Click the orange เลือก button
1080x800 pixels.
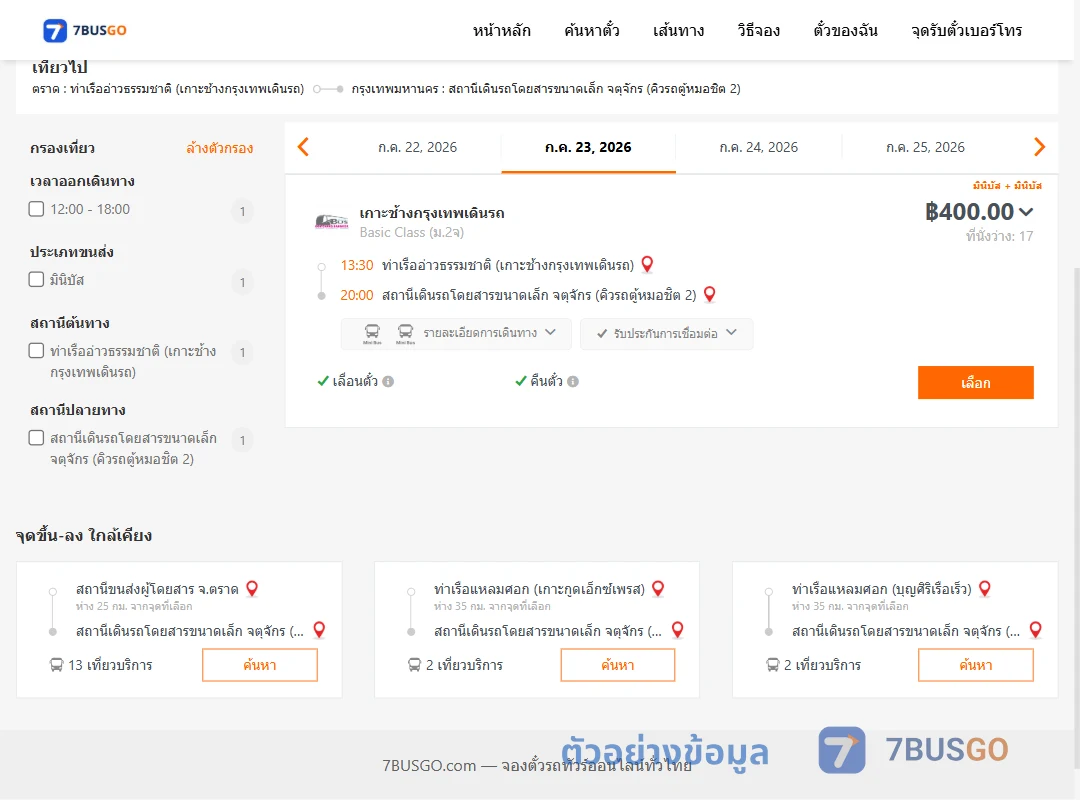coord(975,382)
